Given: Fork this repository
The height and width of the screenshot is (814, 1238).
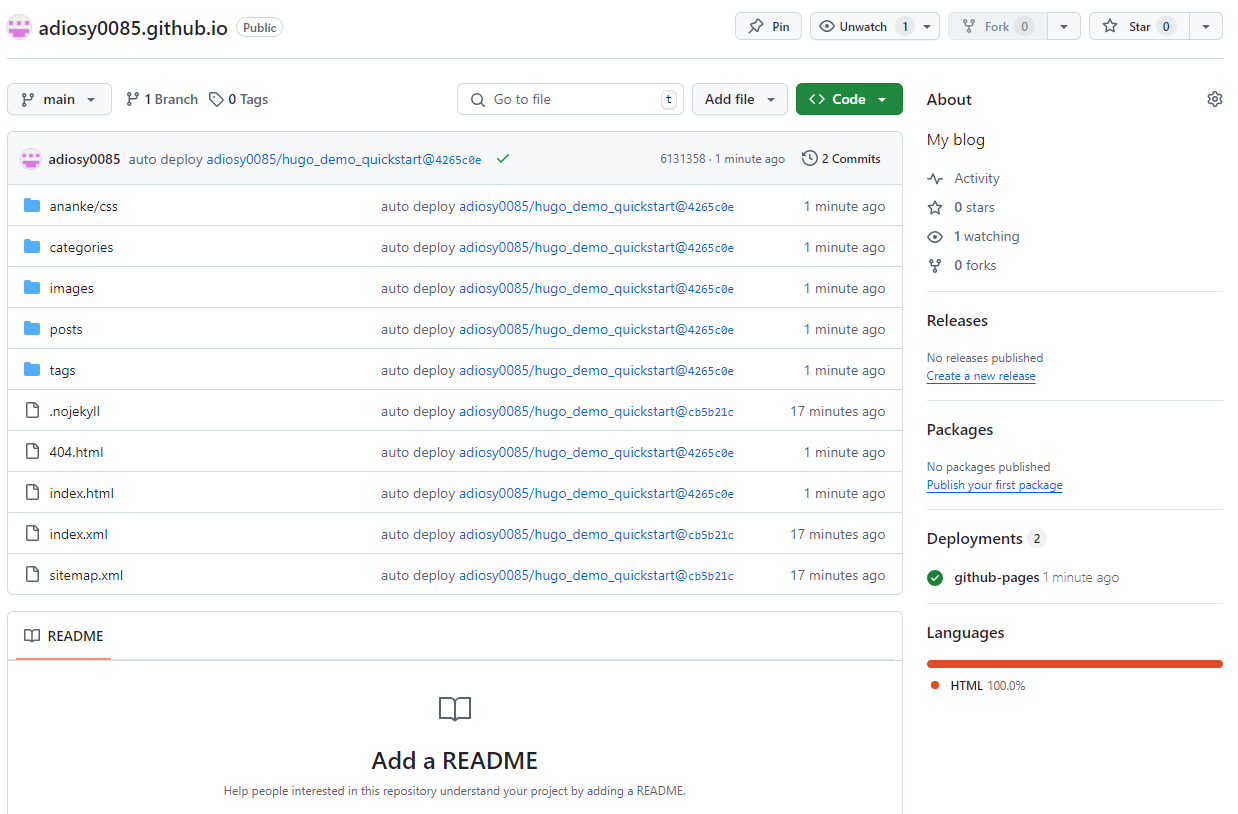Looking at the screenshot, I should (x=998, y=27).
